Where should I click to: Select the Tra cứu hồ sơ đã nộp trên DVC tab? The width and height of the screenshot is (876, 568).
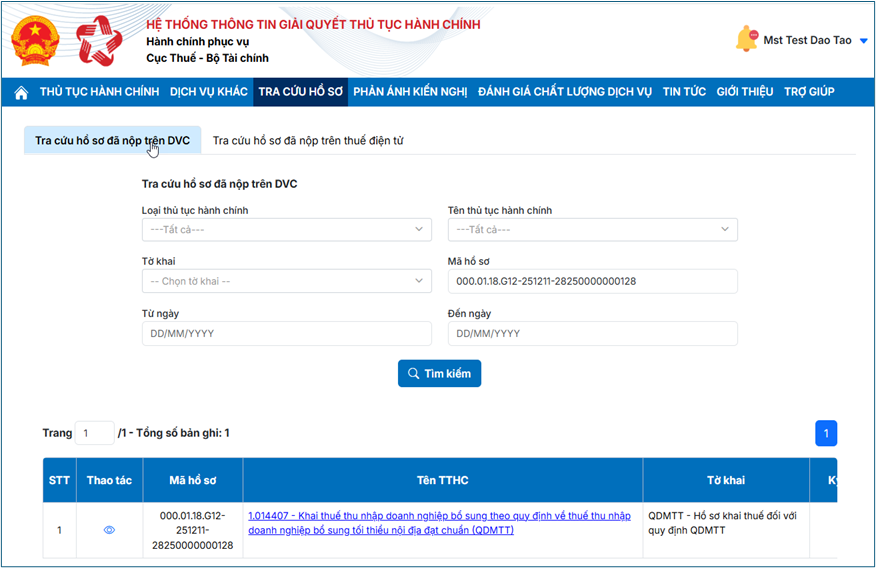[x=112, y=141]
